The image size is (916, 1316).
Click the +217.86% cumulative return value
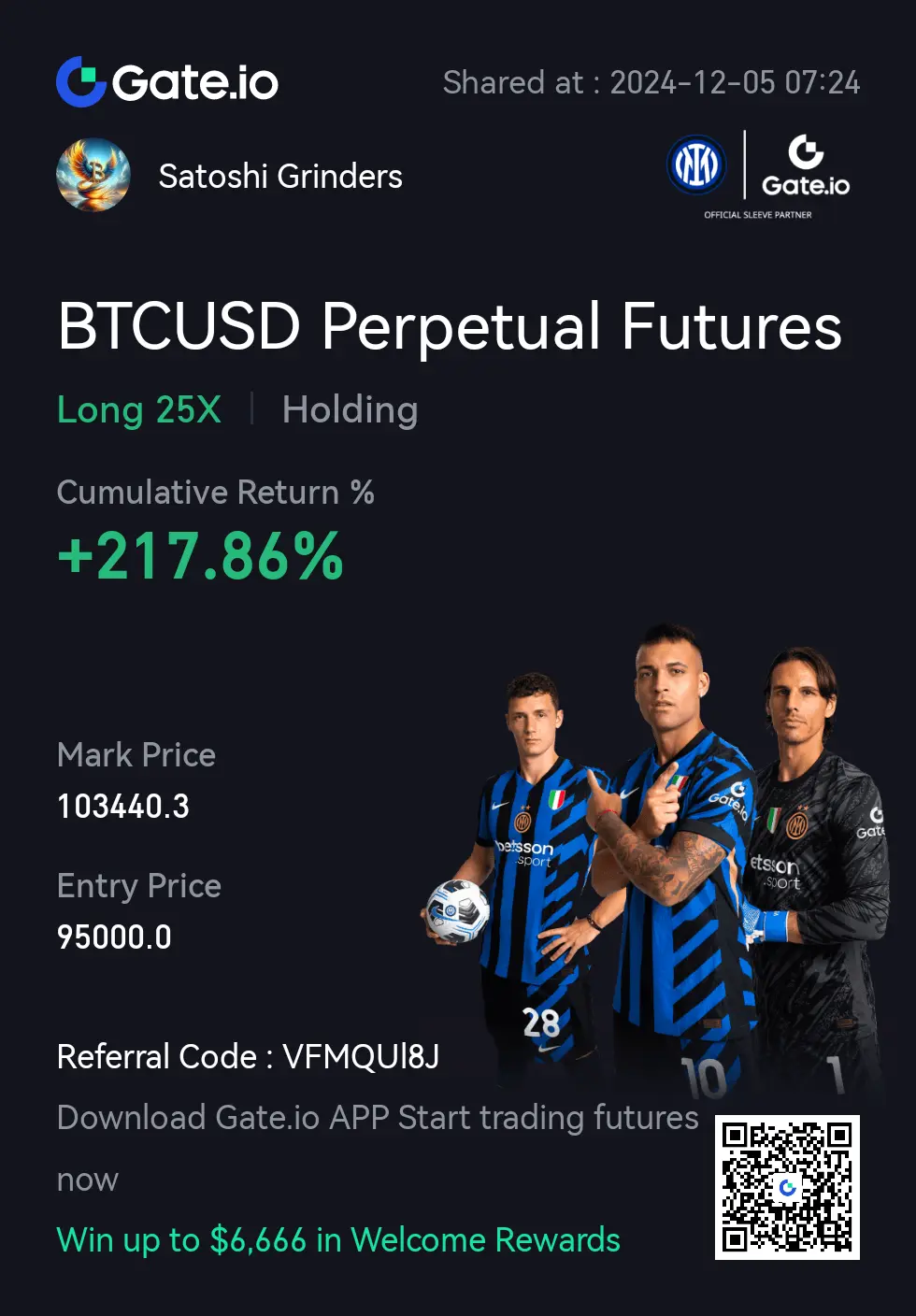click(201, 556)
